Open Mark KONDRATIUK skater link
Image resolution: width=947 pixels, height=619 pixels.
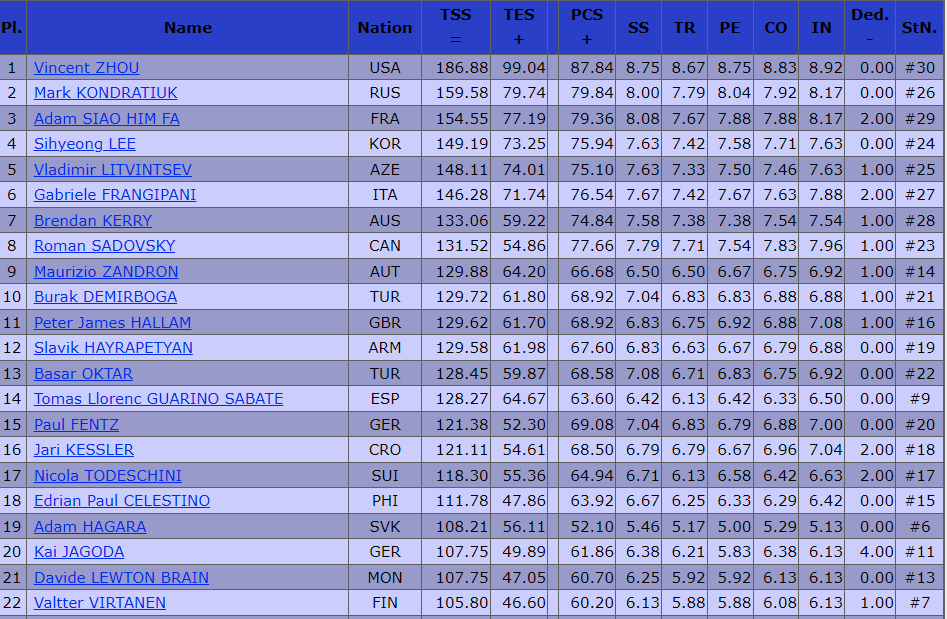tap(106, 93)
